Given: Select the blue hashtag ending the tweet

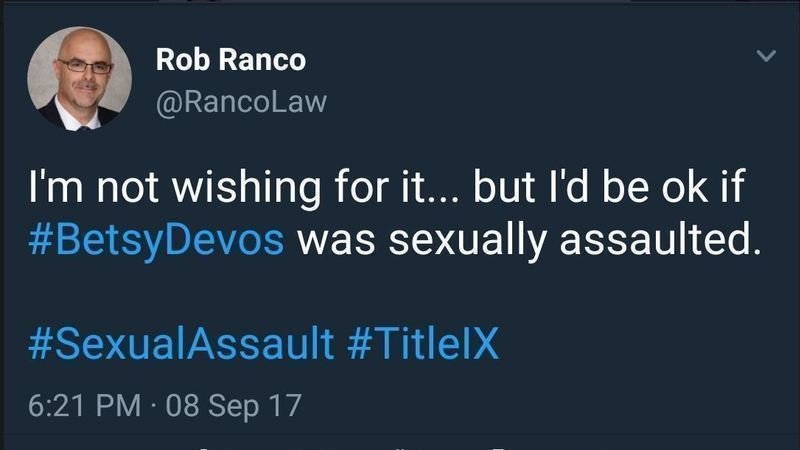Looking at the screenshot, I should [424, 343].
